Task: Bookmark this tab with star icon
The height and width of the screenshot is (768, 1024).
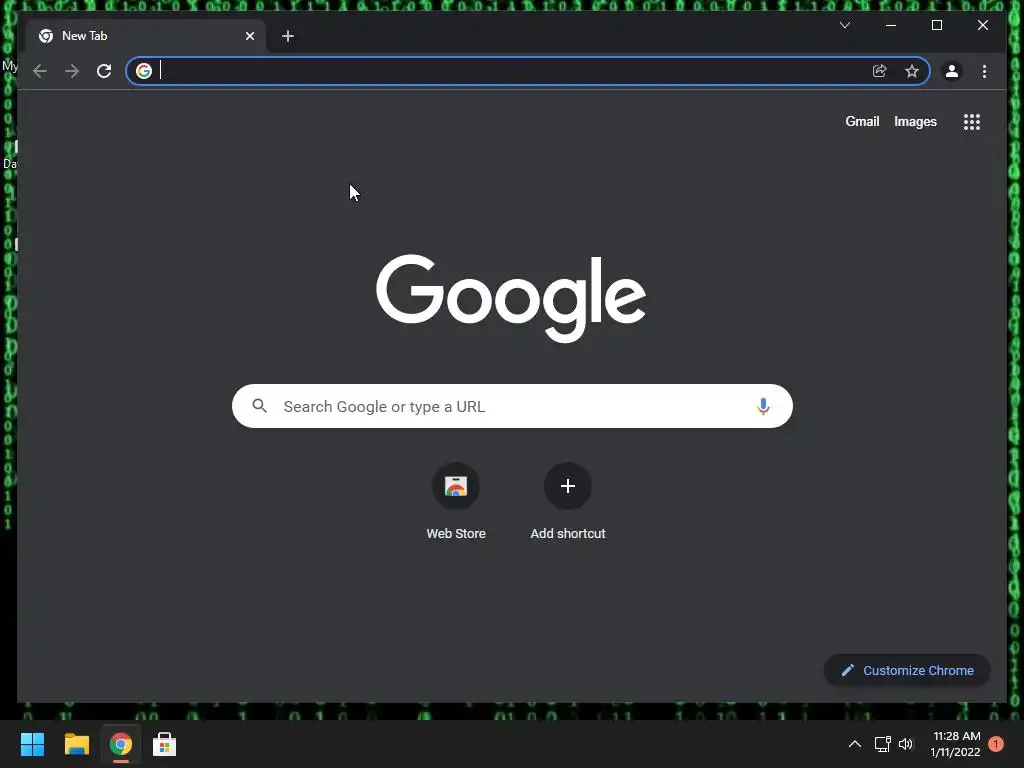Action: [912, 71]
